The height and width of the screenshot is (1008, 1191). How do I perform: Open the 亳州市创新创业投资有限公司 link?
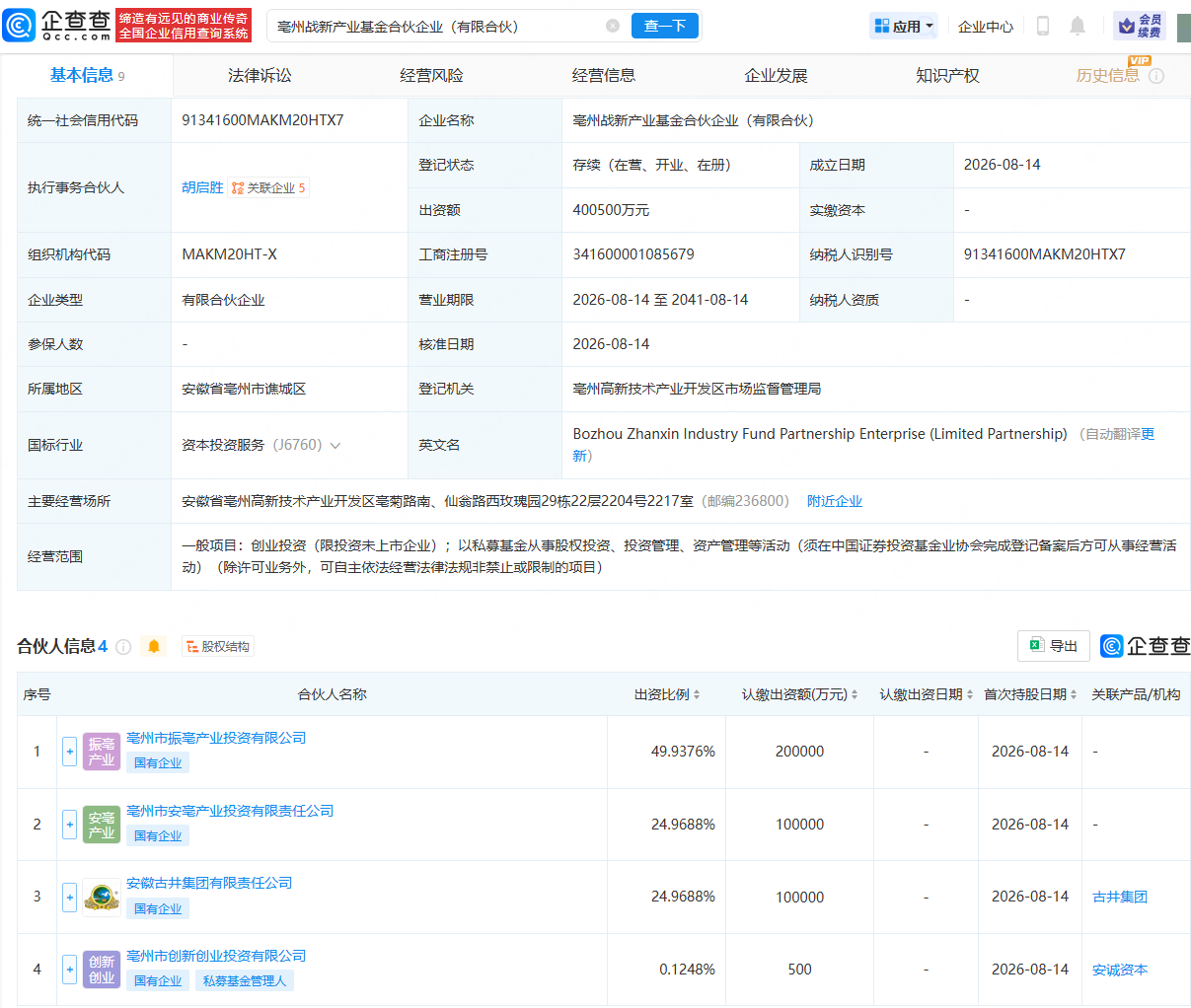point(216,956)
